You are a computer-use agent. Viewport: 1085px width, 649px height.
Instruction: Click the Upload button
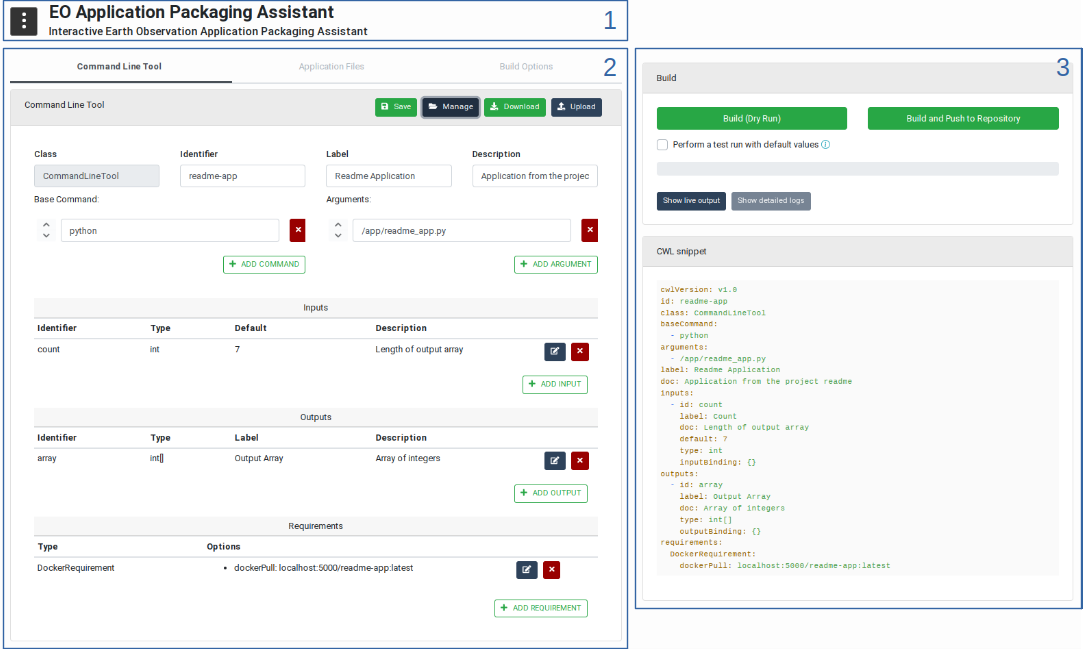(x=576, y=107)
